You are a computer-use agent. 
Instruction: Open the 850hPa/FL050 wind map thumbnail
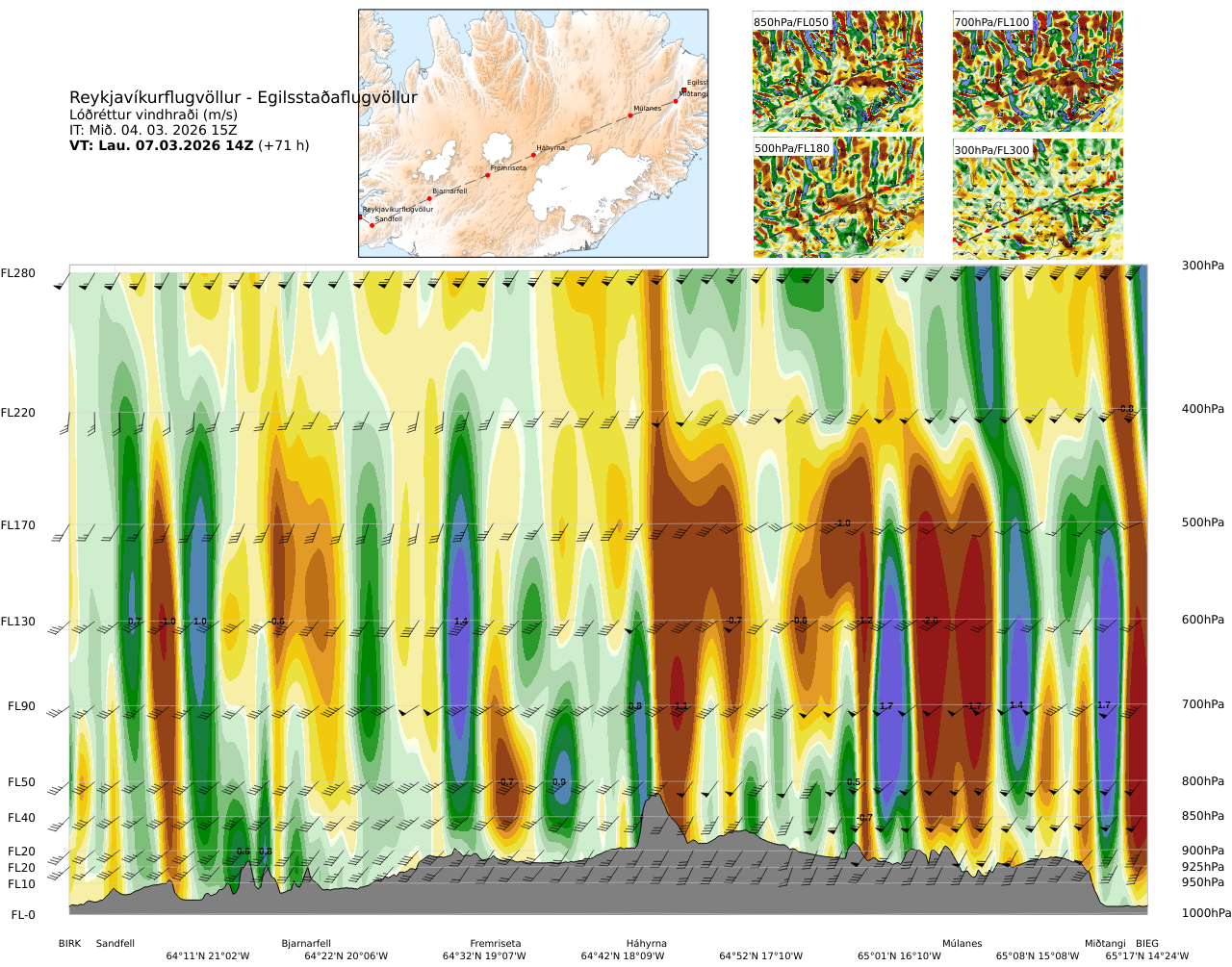click(837, 71)
